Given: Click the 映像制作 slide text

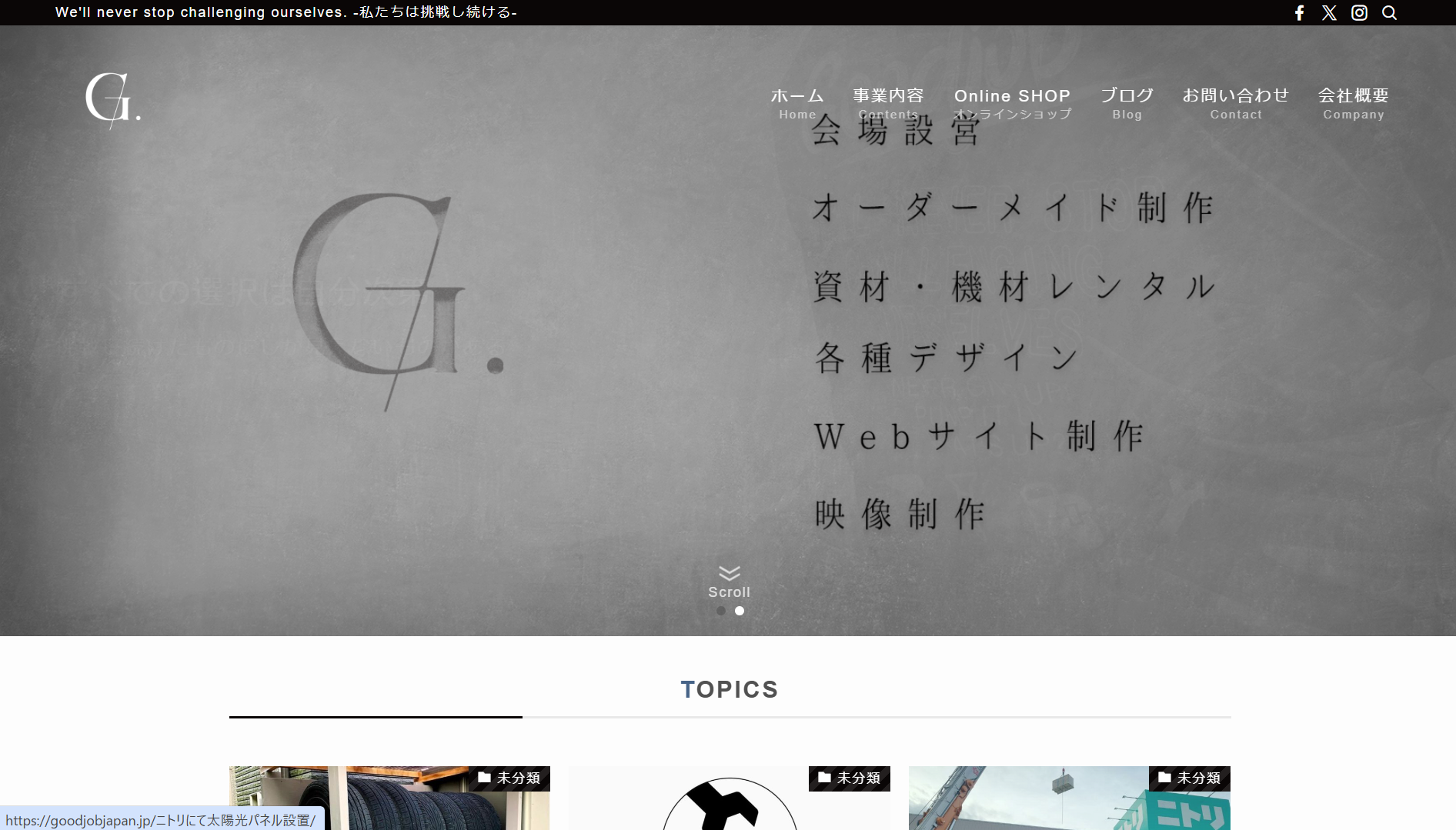Looking at the screenshot, I should (900, 515).
